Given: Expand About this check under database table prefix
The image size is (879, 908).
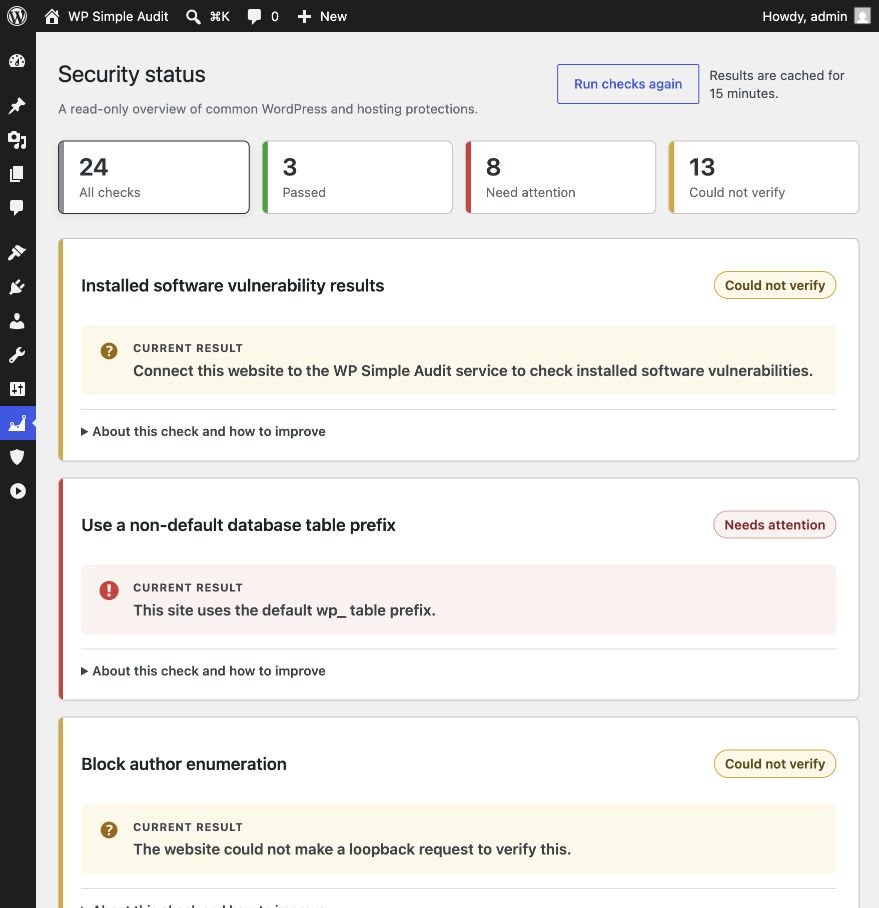Looking at the screenshot, I should click(x=203, y=671).
